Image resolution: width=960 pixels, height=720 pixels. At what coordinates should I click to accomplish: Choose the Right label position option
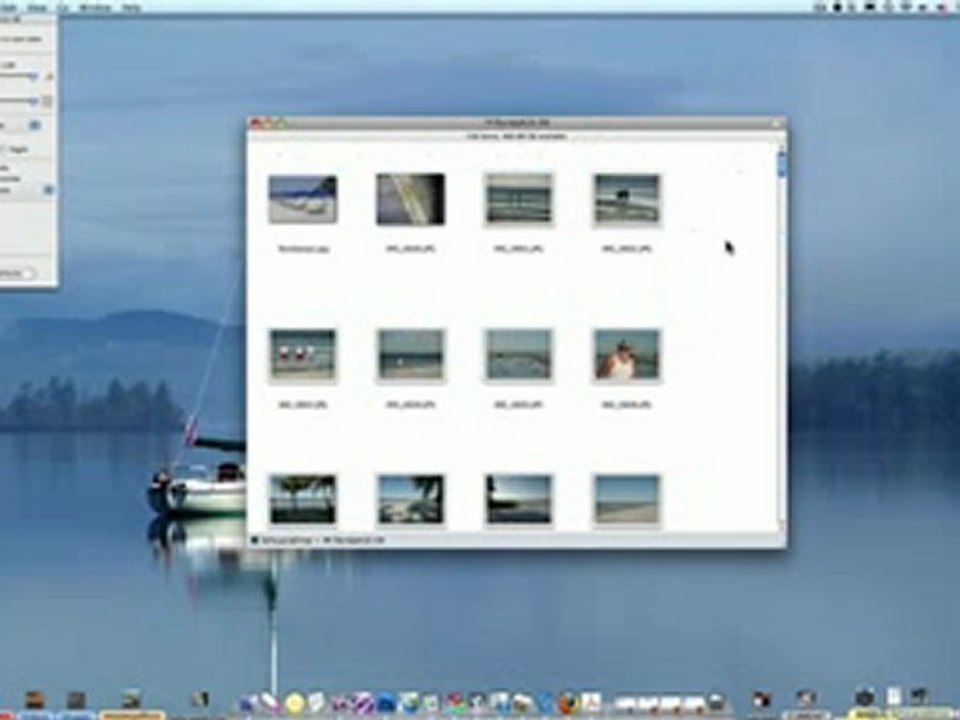point(13,149)
